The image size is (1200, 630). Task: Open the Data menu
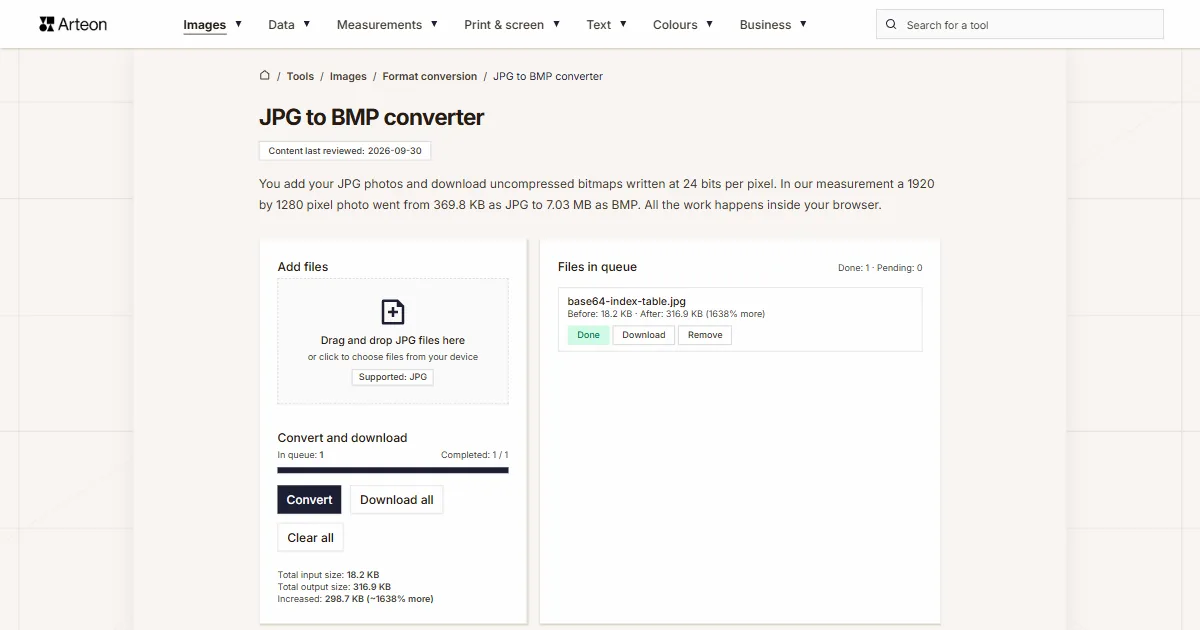click(x=281, y=25)
